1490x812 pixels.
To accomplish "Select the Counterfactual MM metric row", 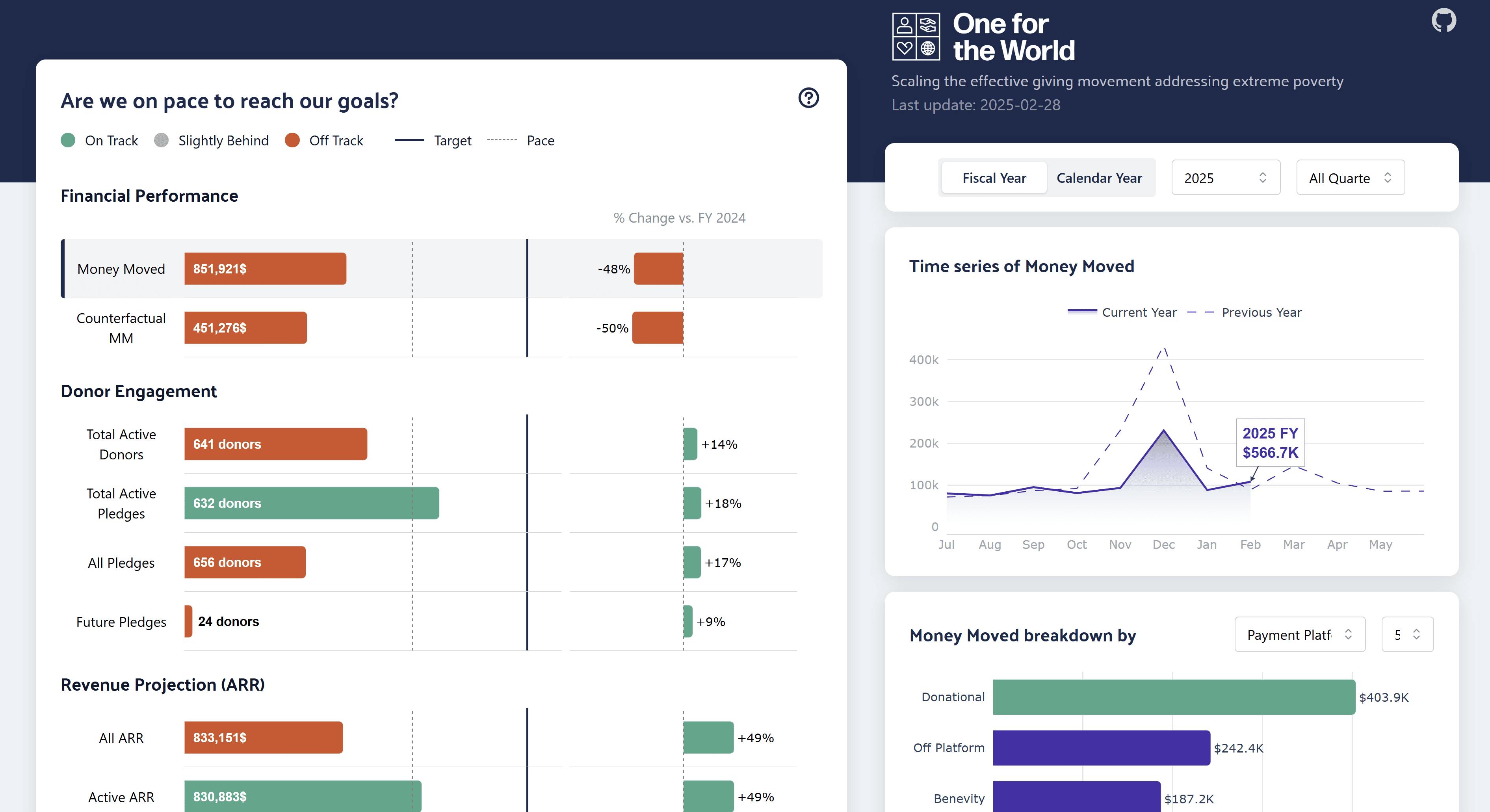I will point(121,328).
